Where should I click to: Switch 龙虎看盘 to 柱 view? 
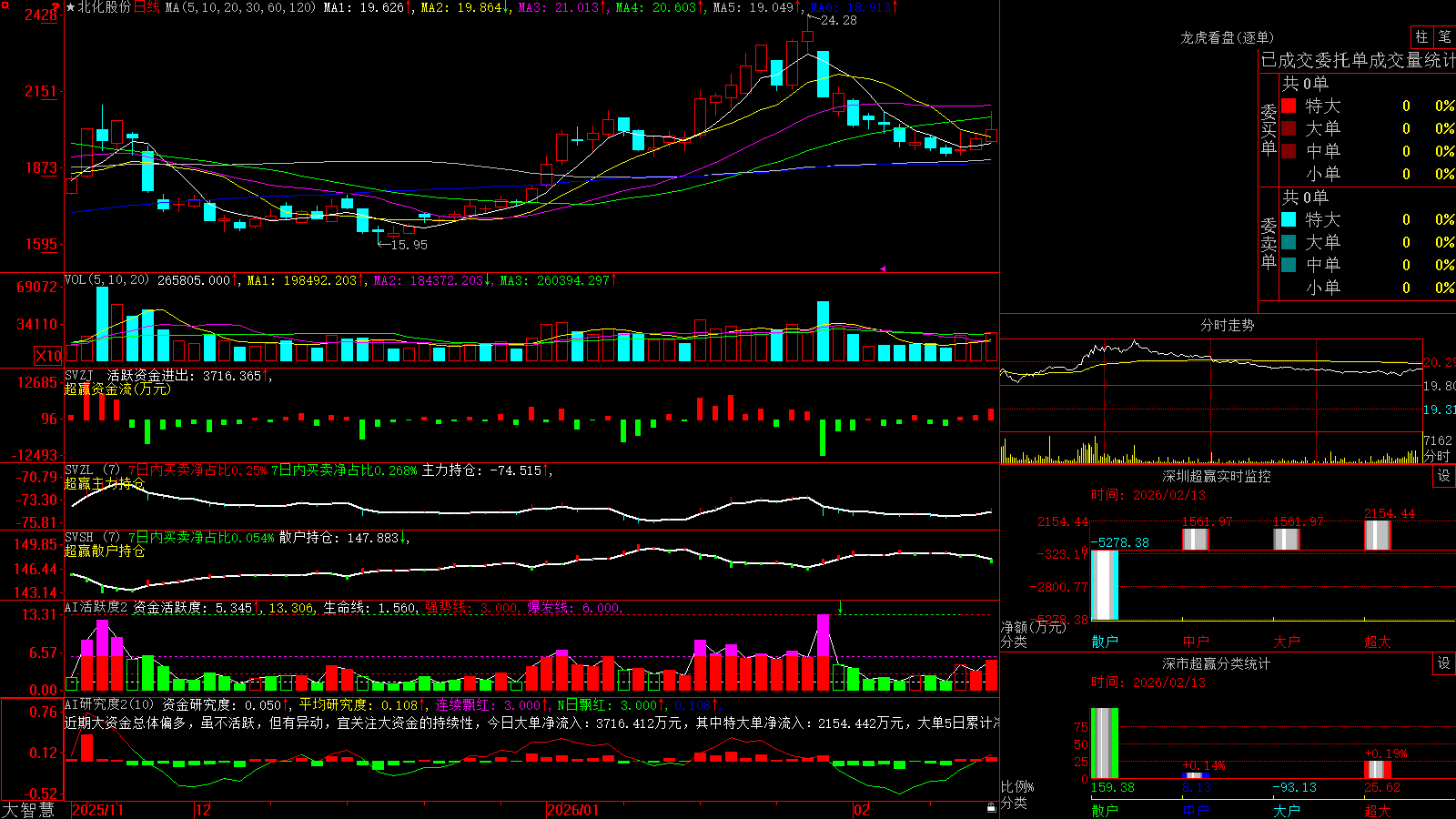[x=1421, y=36]
